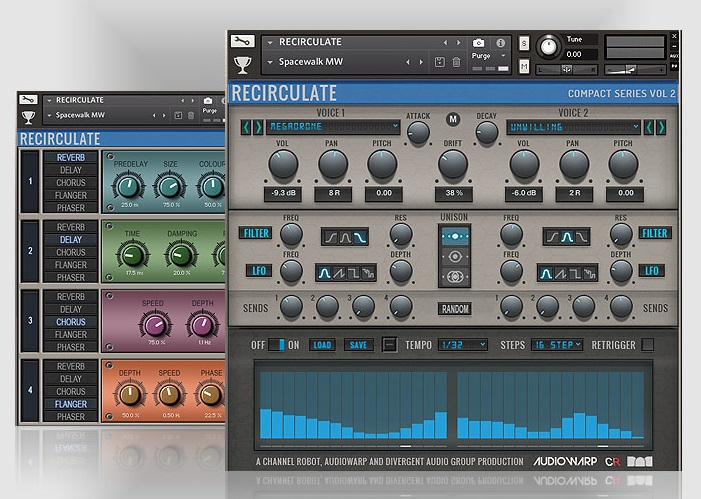Click the RANDOM button
Viewport: 701px width, 499px height.
[455, 309]
